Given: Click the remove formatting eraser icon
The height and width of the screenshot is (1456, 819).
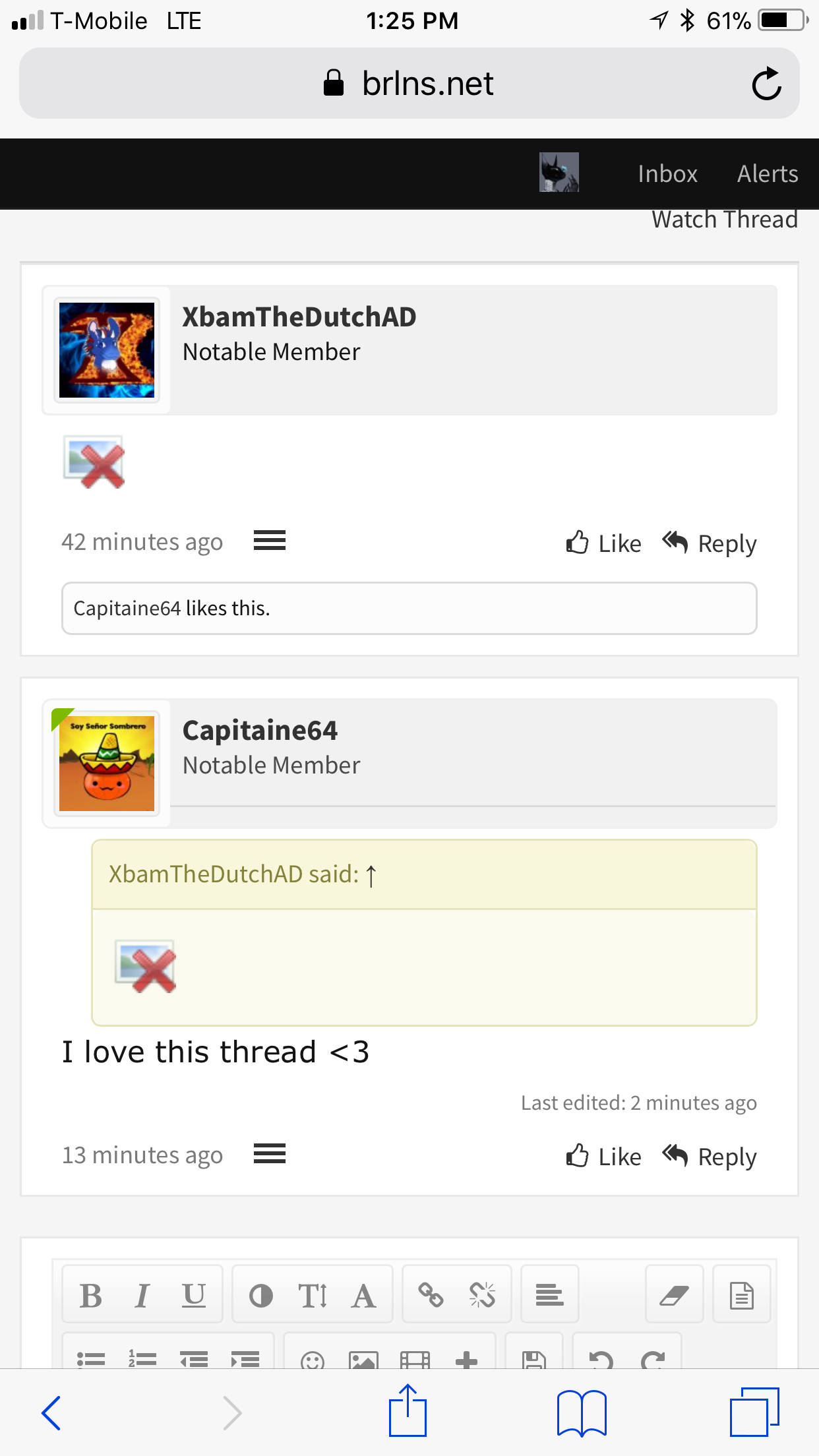Looking at the screenshot, I should tap(674, 1296).
